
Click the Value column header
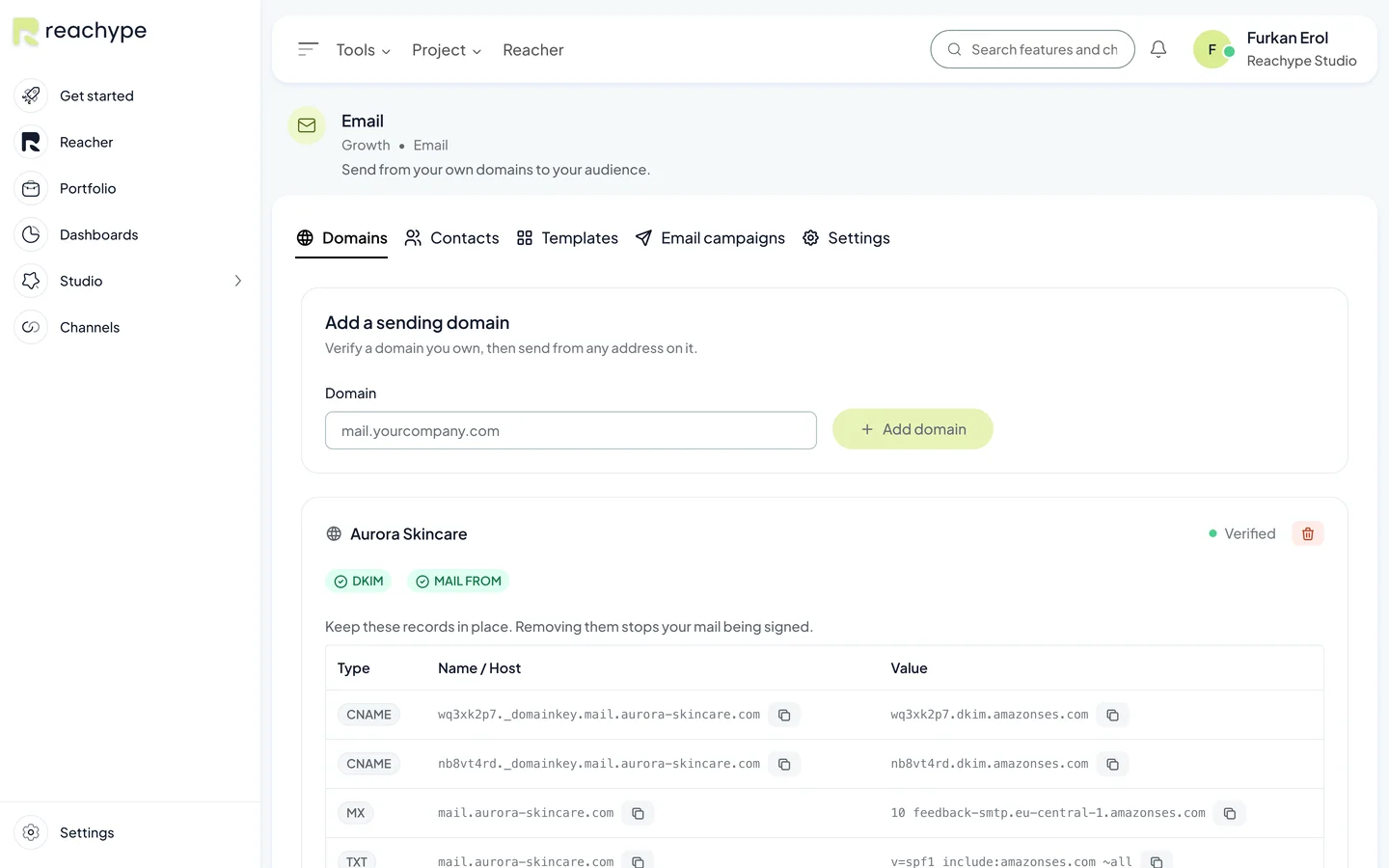(909, 668)
